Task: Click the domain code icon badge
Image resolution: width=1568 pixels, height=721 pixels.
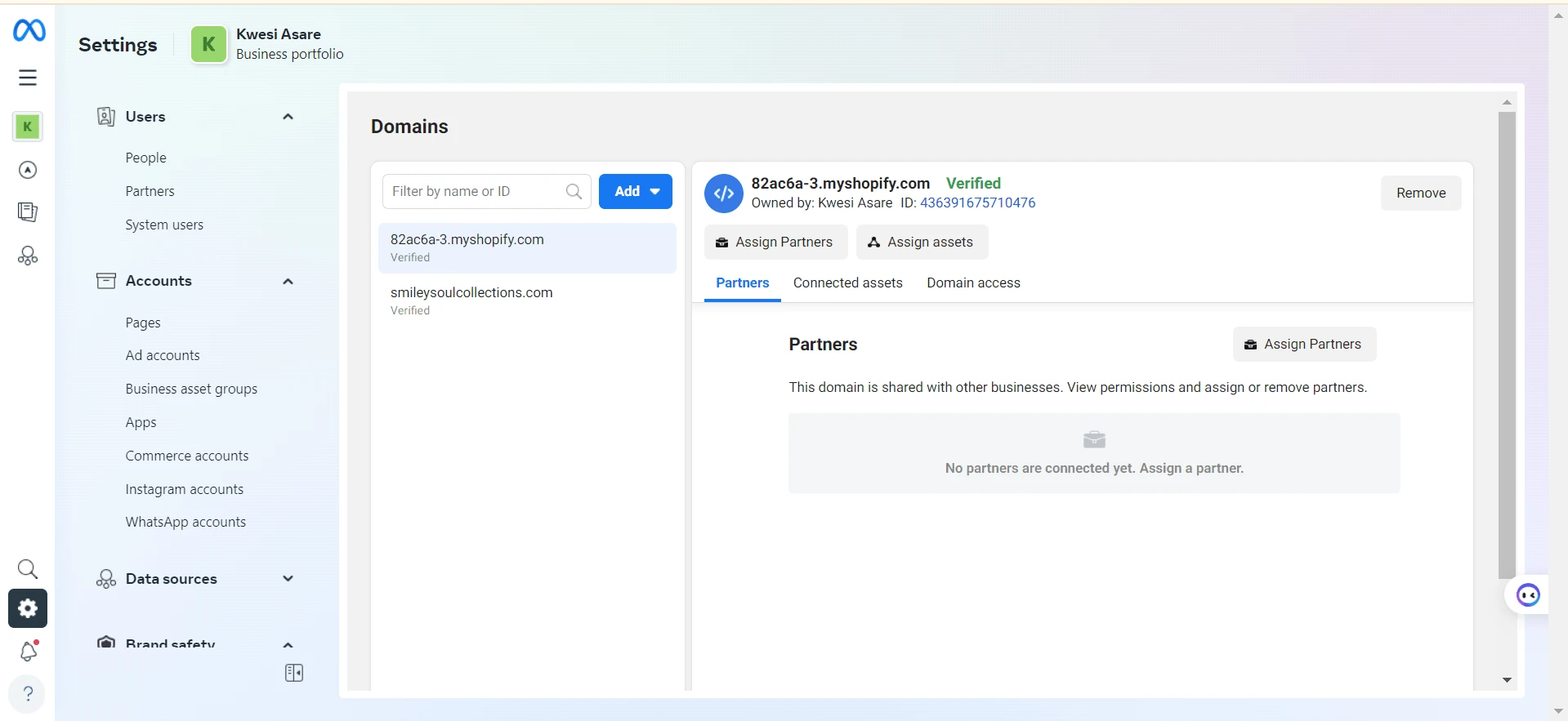Action: tap(724, 194)
